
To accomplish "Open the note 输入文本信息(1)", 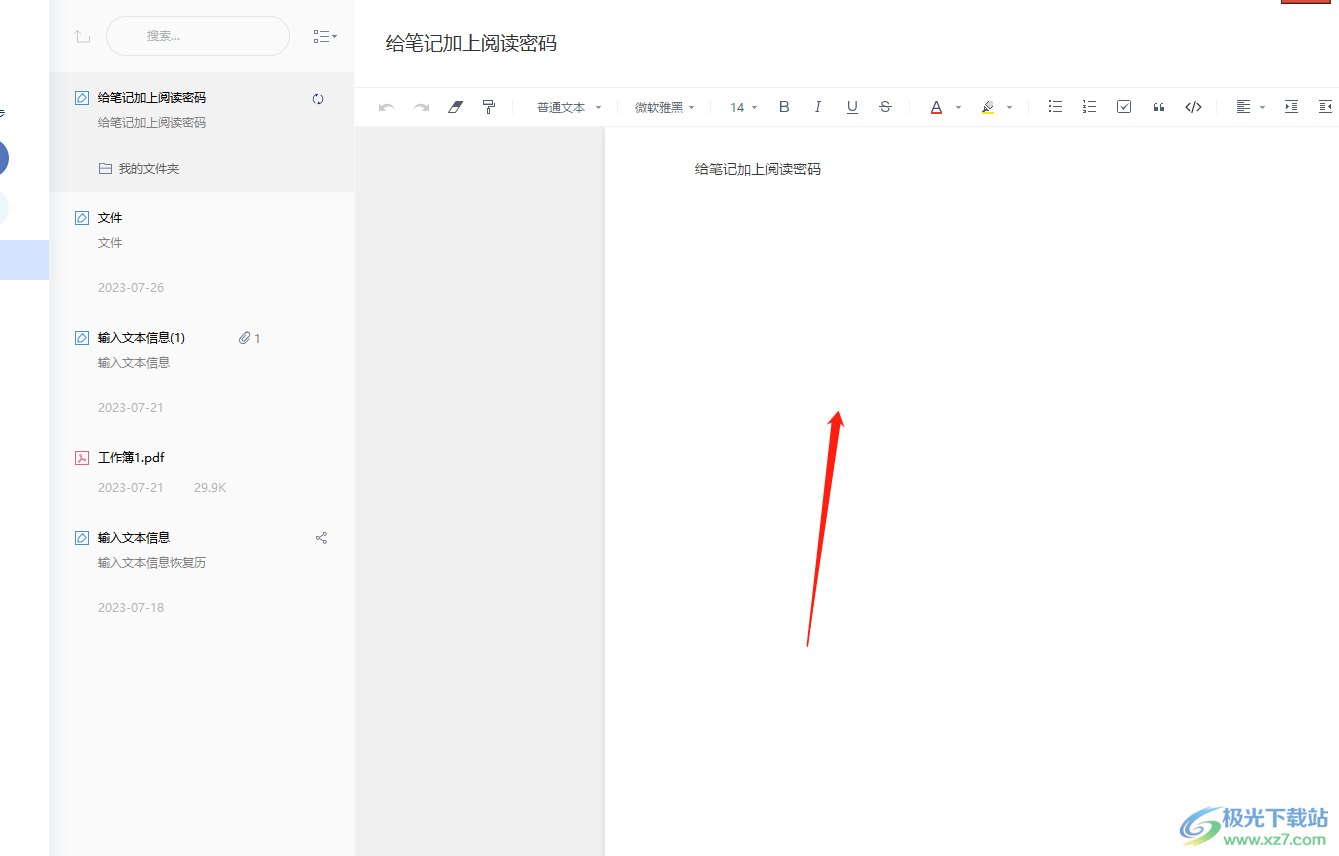I will (x=202, y=371).
